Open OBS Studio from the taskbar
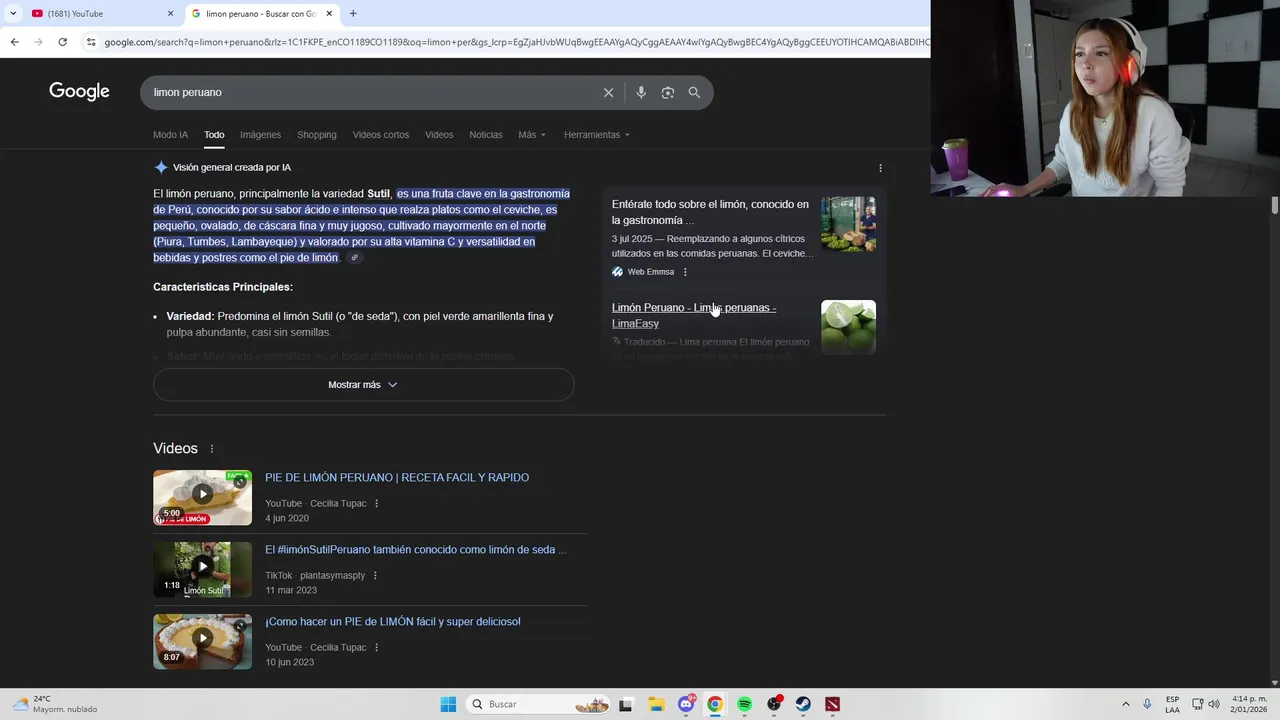 (x=774, y=704)
